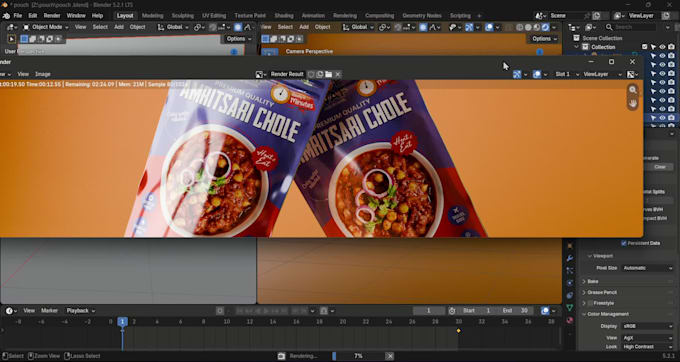Expand the Grease Pencil panel
Screen dimensions: 680x362
click(602, 292)
